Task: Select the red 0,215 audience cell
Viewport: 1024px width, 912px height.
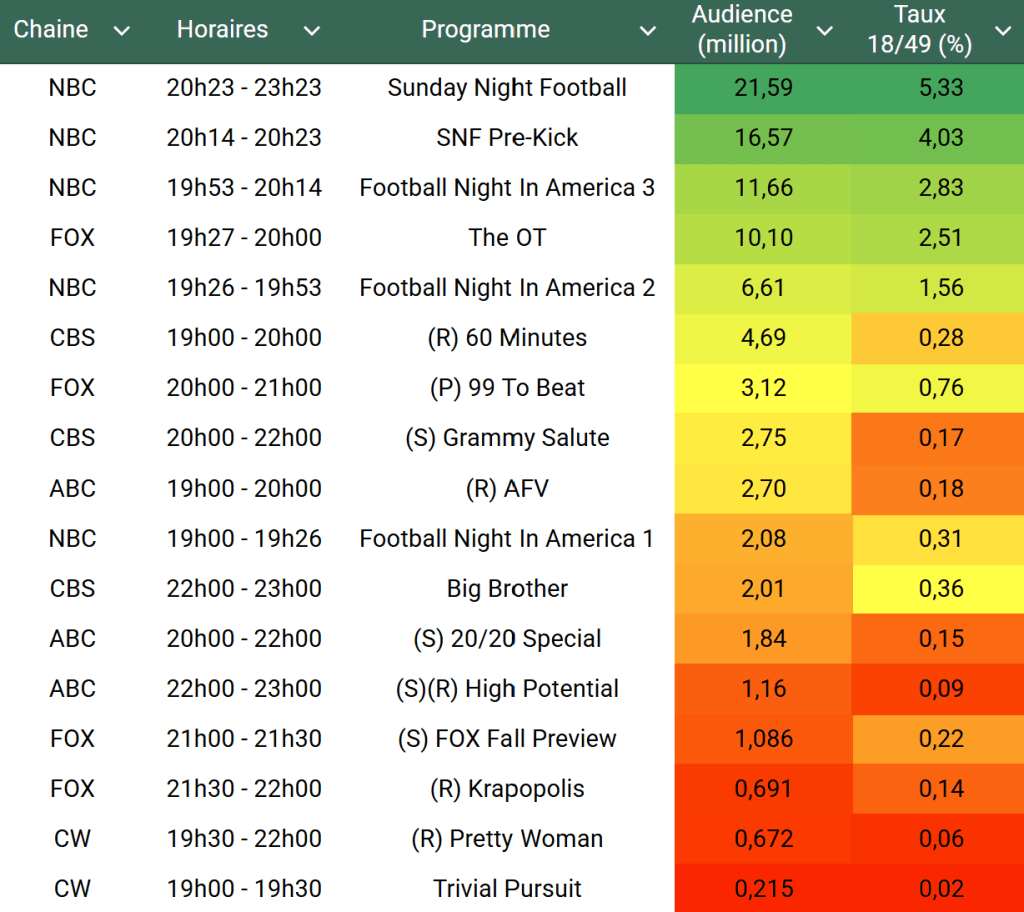Action: tap(763, 888)
